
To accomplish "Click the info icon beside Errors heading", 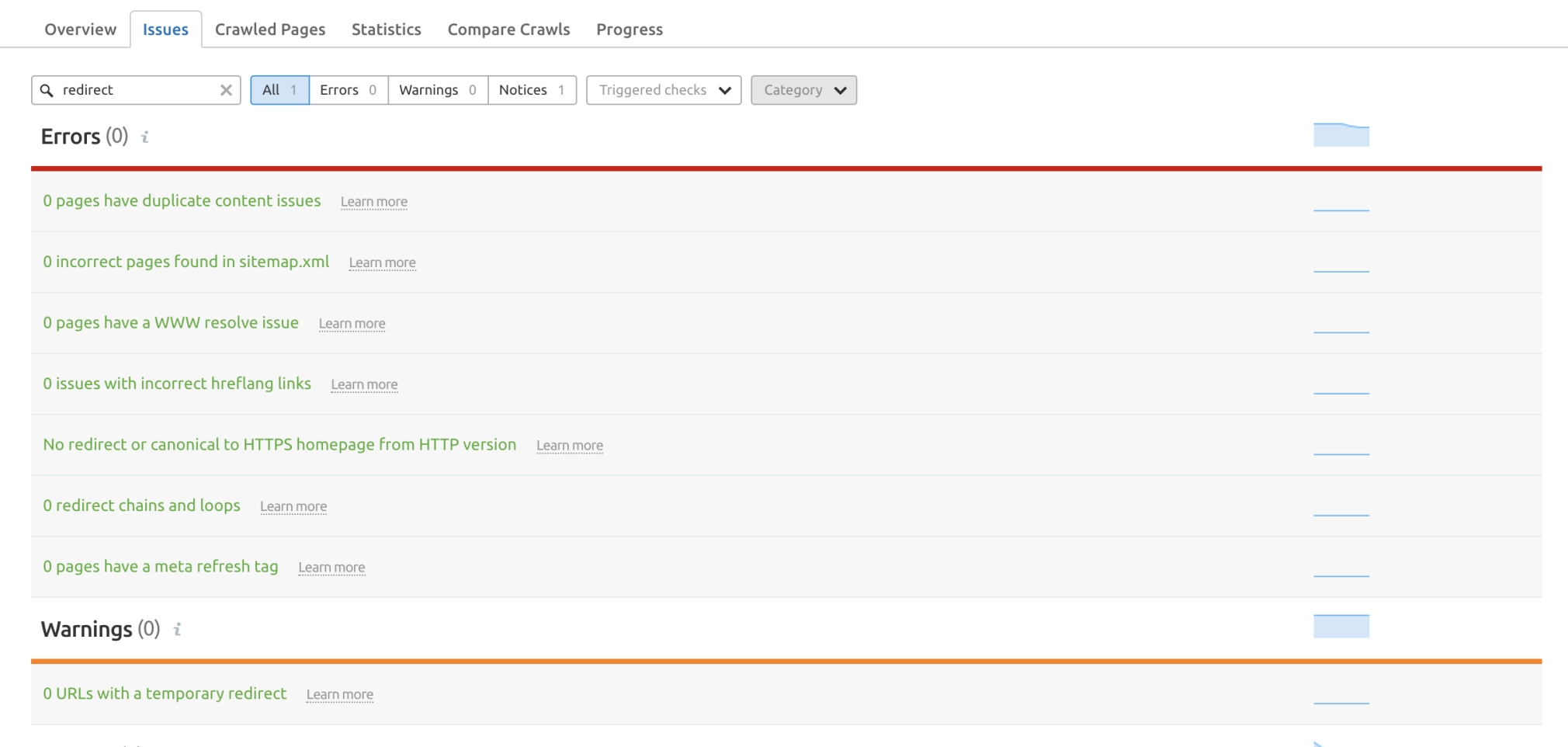I will pos(145,137).
